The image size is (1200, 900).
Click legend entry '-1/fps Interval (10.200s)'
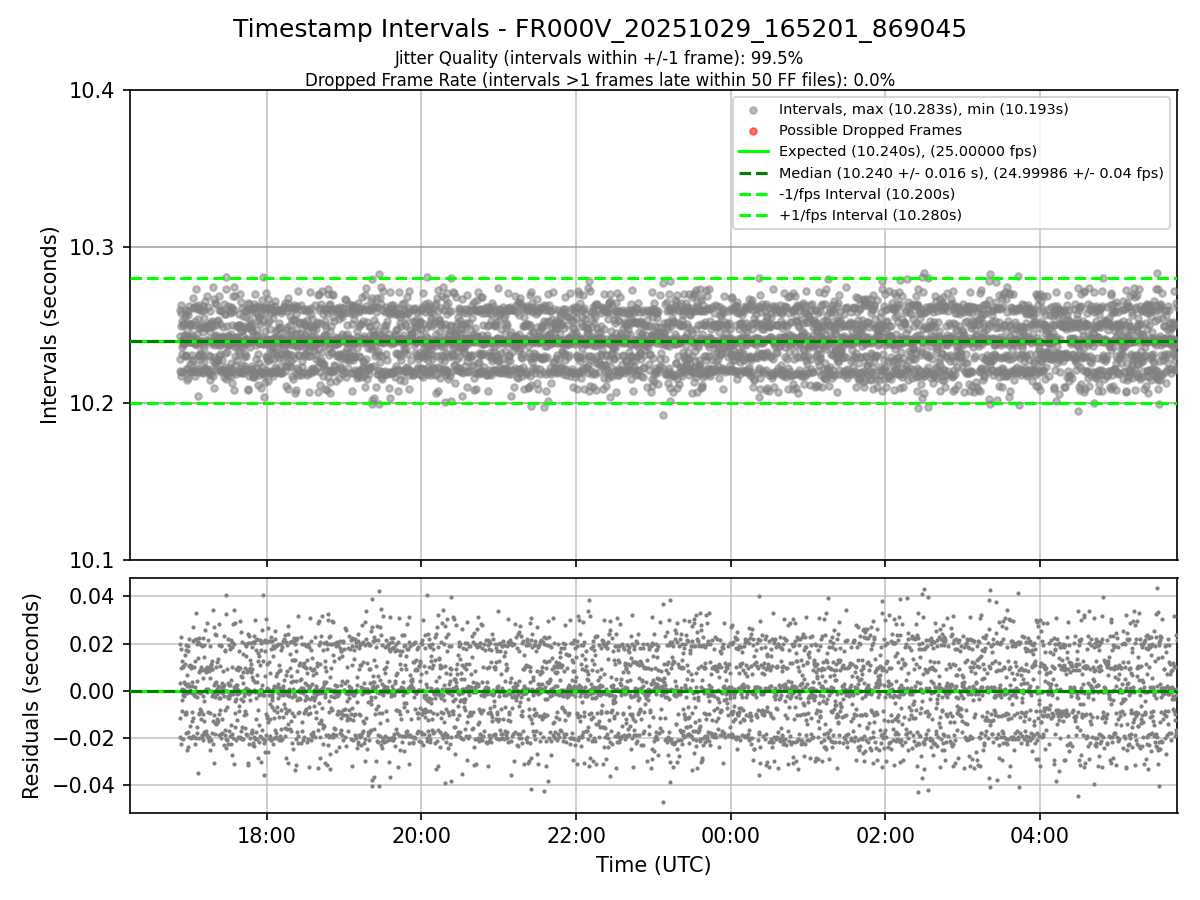click(866, 194)
